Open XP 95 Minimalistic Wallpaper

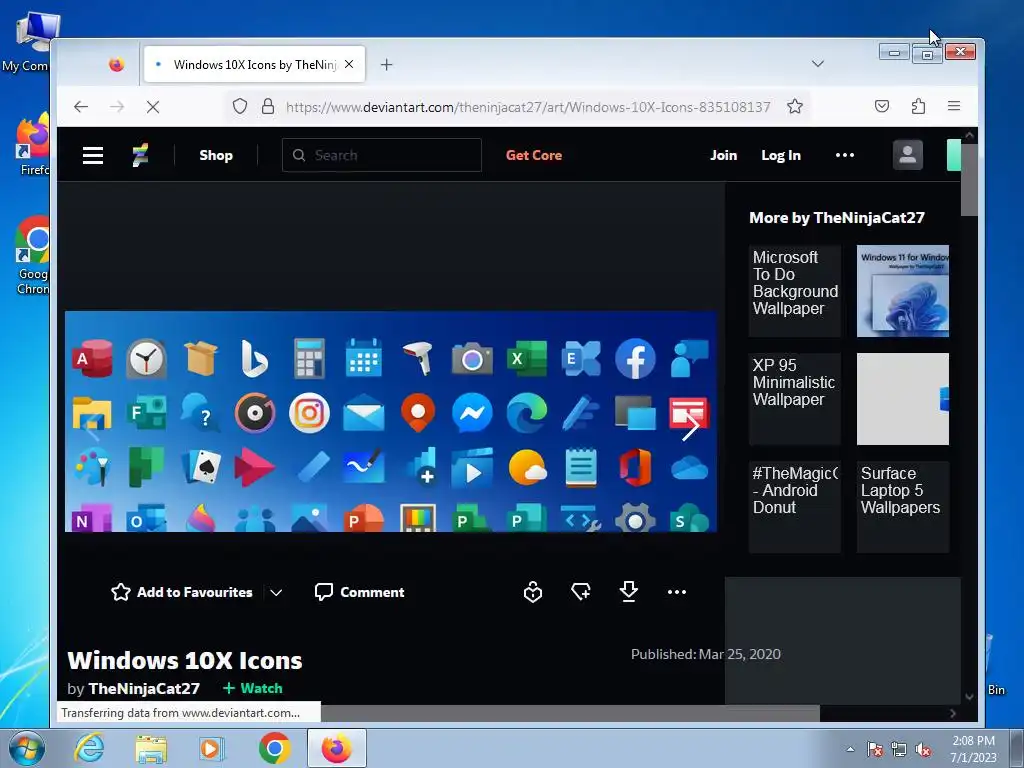[795, 399]
